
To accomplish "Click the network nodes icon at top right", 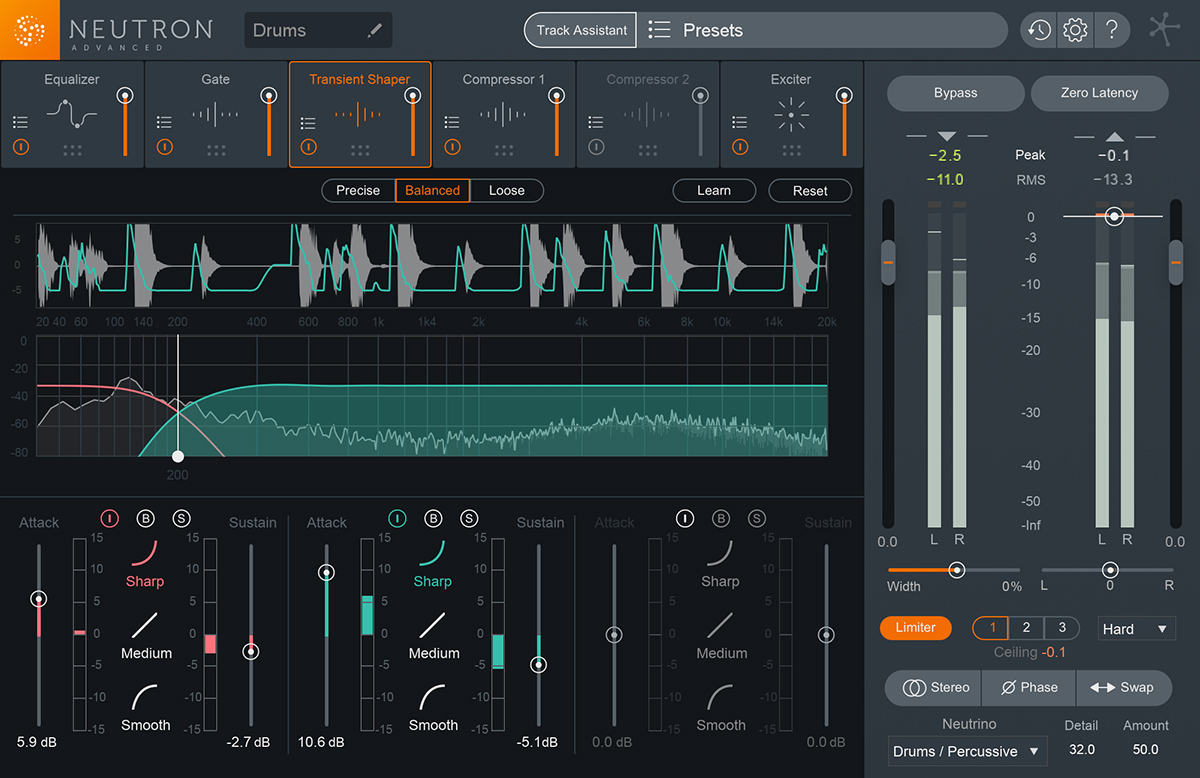I will [1163, 30].
